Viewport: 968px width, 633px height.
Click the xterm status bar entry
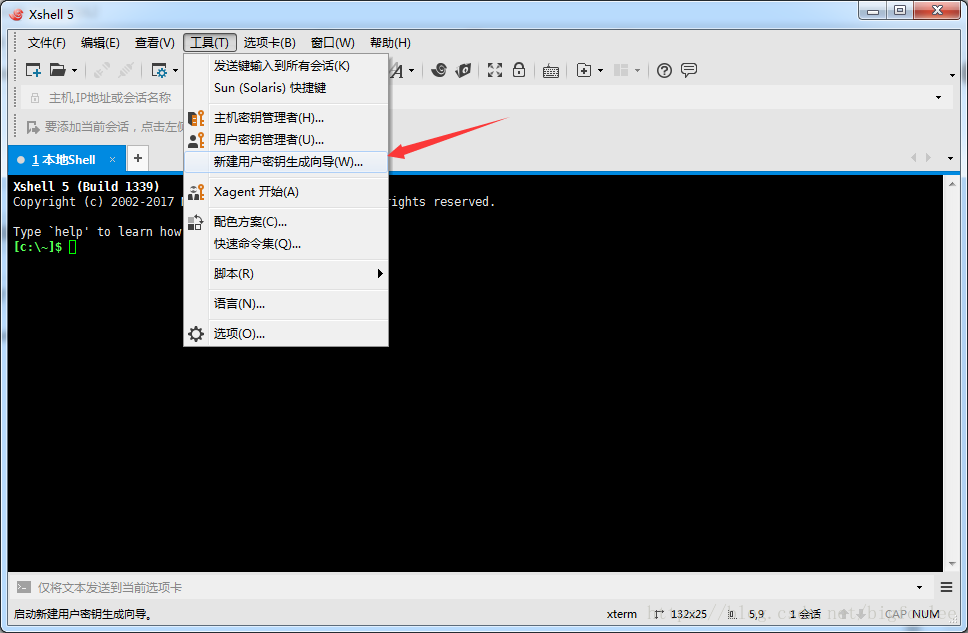pos(622,614)
